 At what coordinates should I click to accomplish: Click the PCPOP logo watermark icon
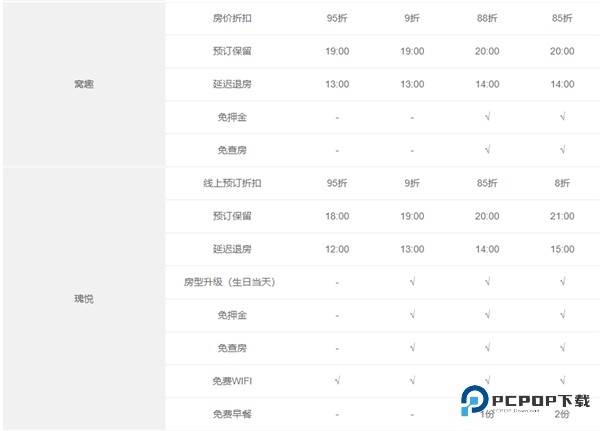(x=475, y=402)
